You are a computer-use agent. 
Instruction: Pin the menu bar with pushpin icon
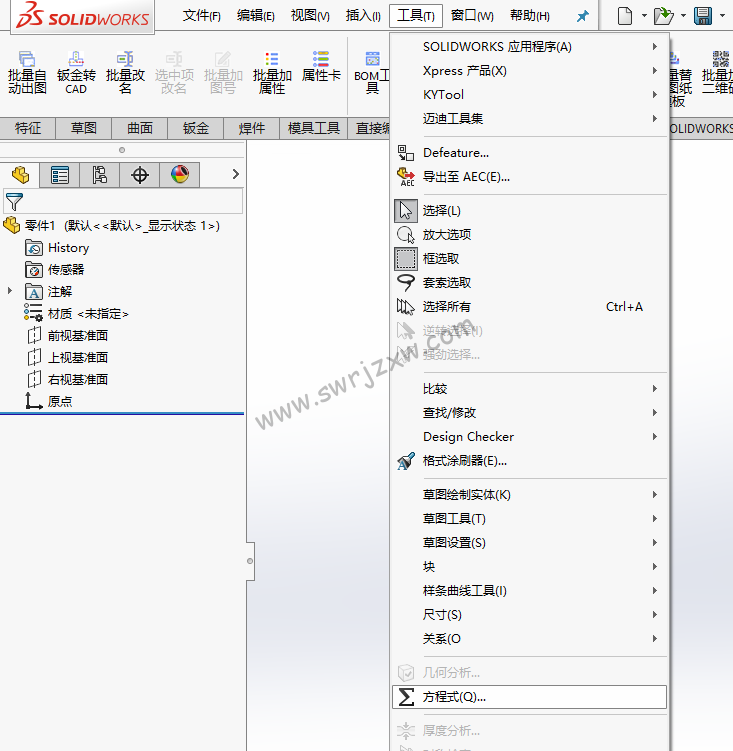(583, 16)
